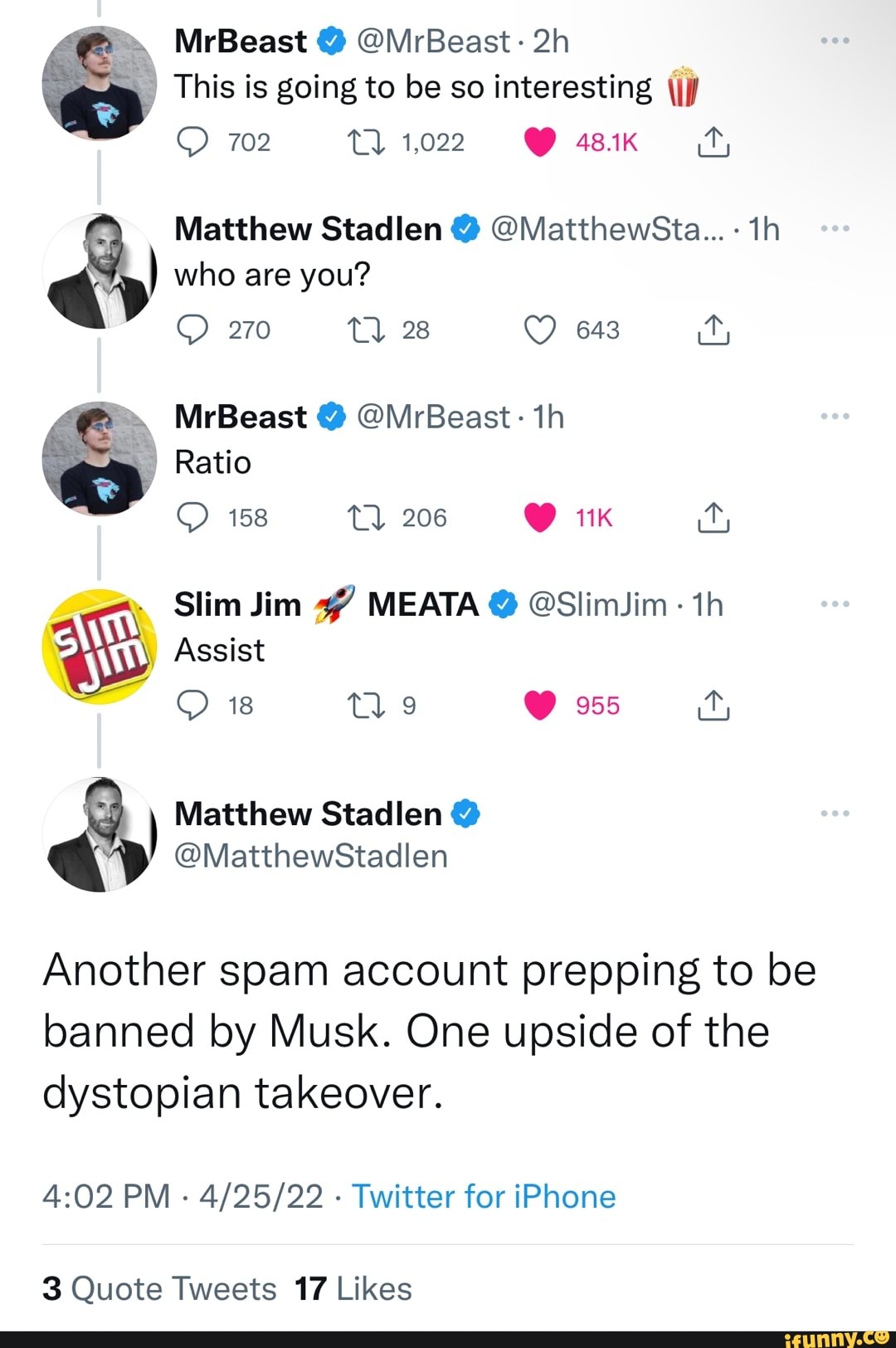Unlike Slim Jim's Assist reply

[541, 705]
